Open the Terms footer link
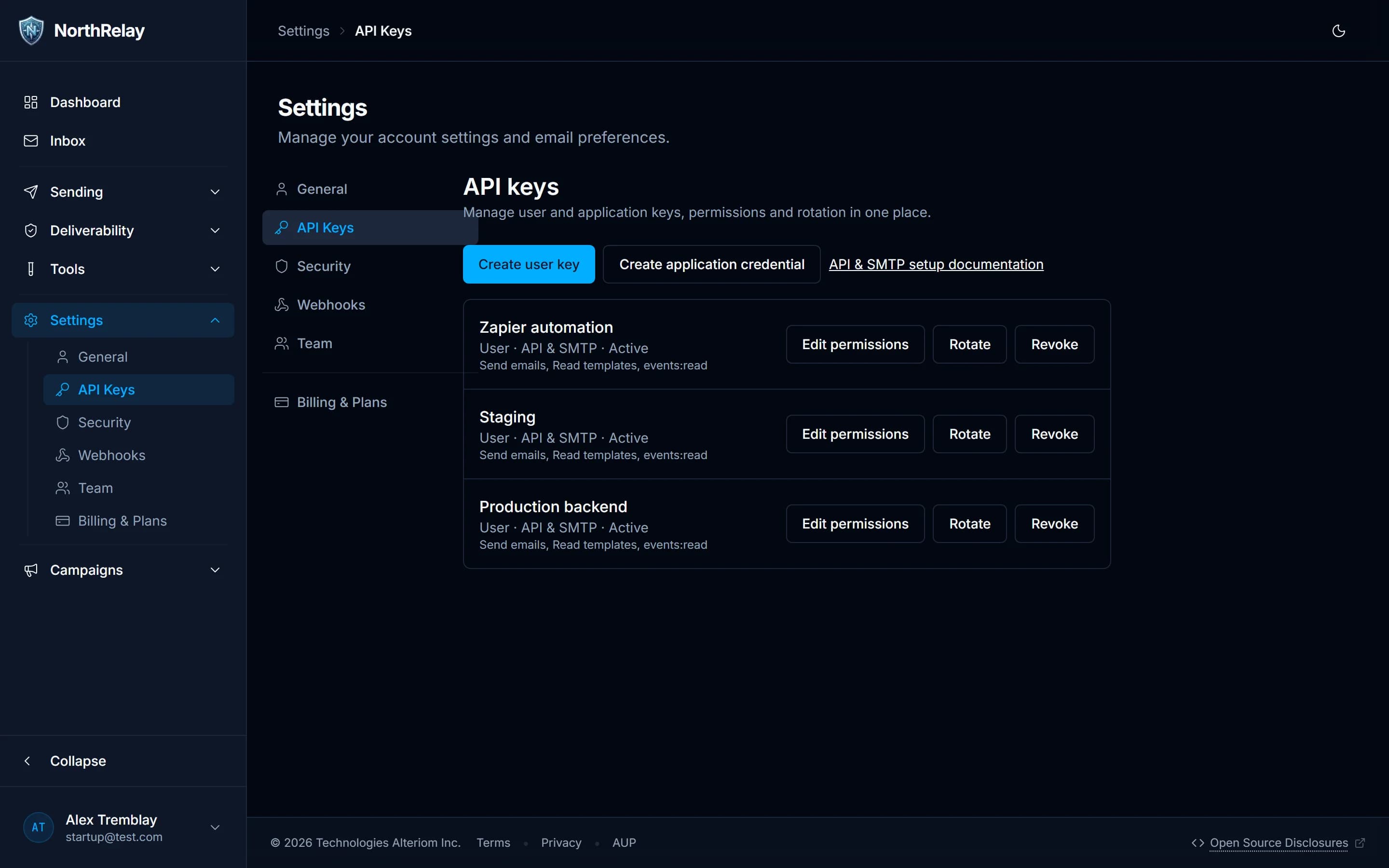The image size is (1389, 868). click(493, 843)
